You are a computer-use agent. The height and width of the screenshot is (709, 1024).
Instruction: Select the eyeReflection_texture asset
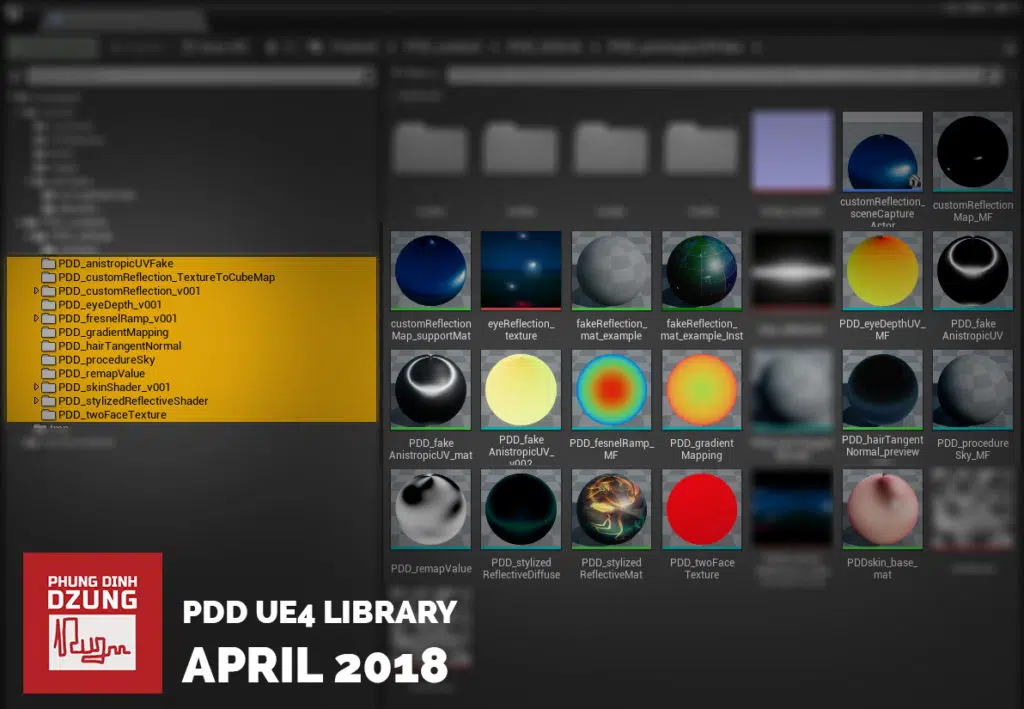520,270
